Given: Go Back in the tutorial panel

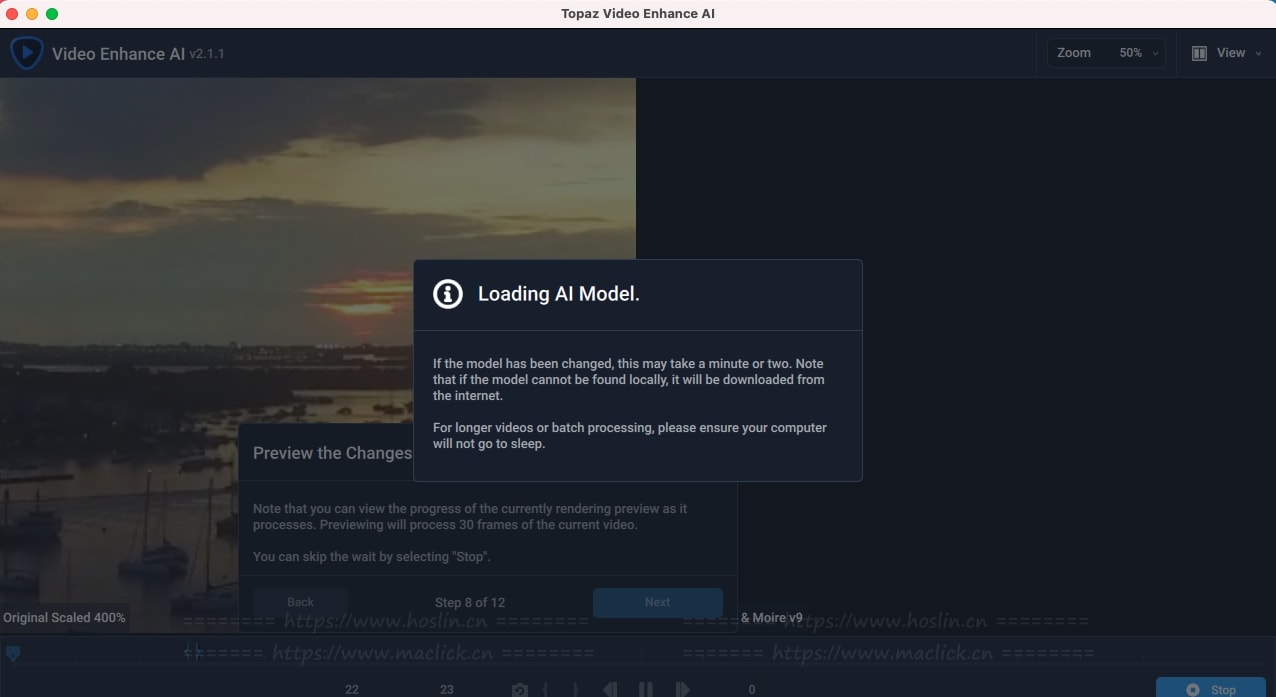Looking at the screenshot, I should [x=300, y=602].
